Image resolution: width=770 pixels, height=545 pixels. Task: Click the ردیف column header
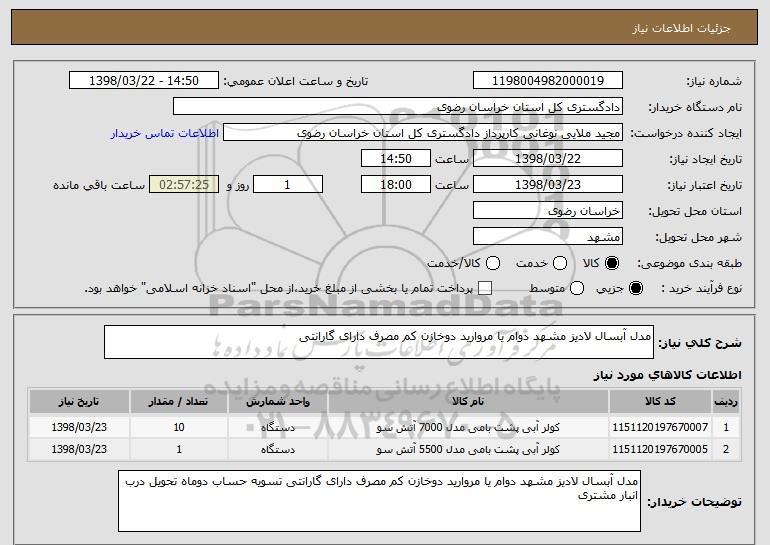(x=726, y=402)
